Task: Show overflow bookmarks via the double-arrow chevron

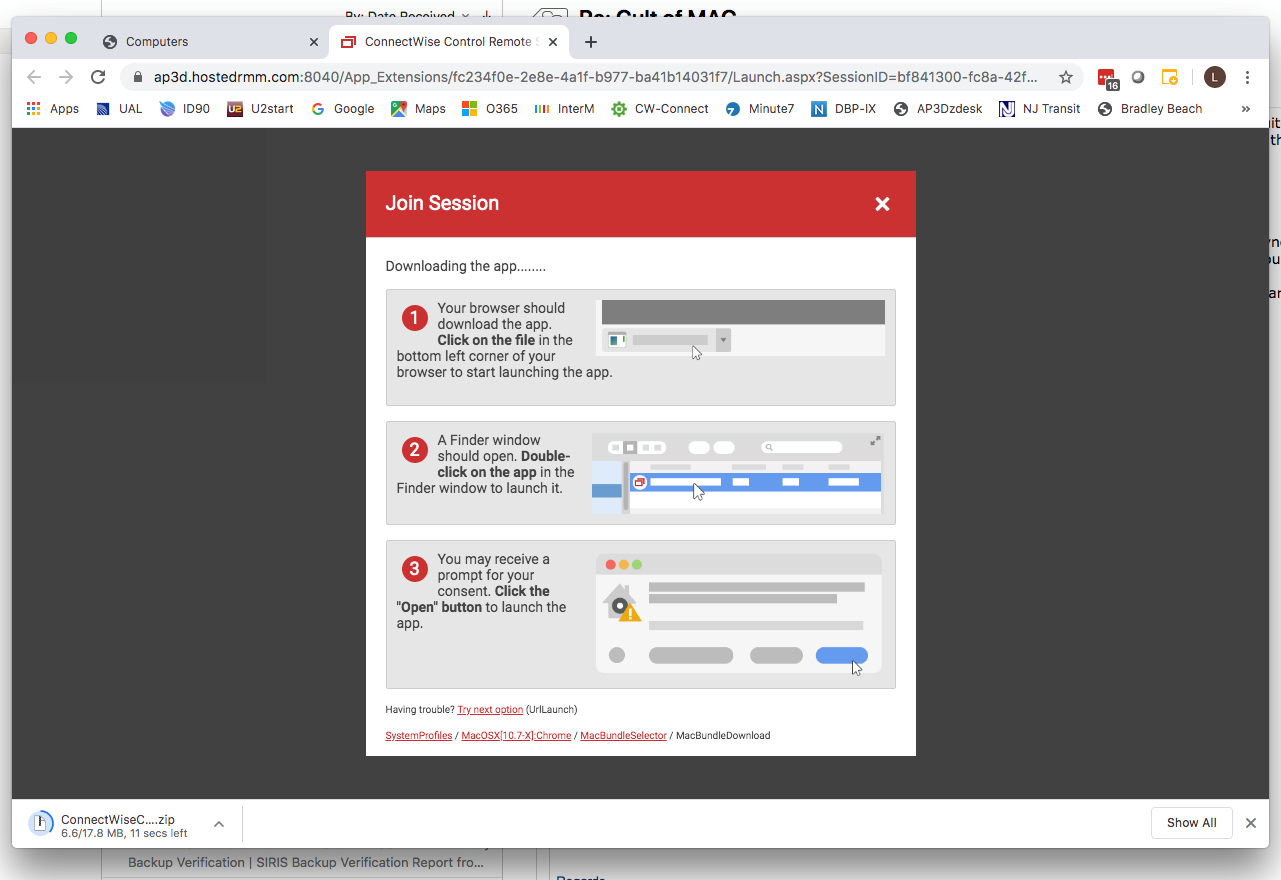Action: pos(1244,108)
